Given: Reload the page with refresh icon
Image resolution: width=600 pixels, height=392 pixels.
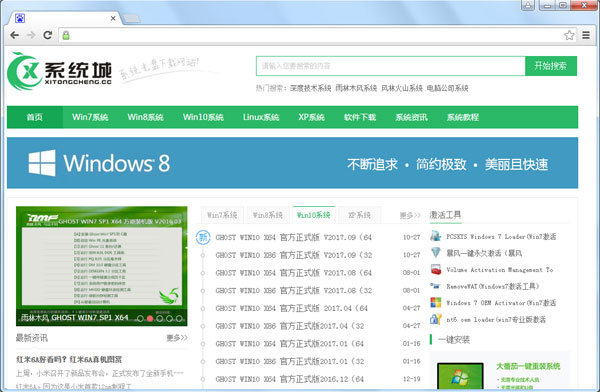Looking at the screenshot, I should [47, 35].
